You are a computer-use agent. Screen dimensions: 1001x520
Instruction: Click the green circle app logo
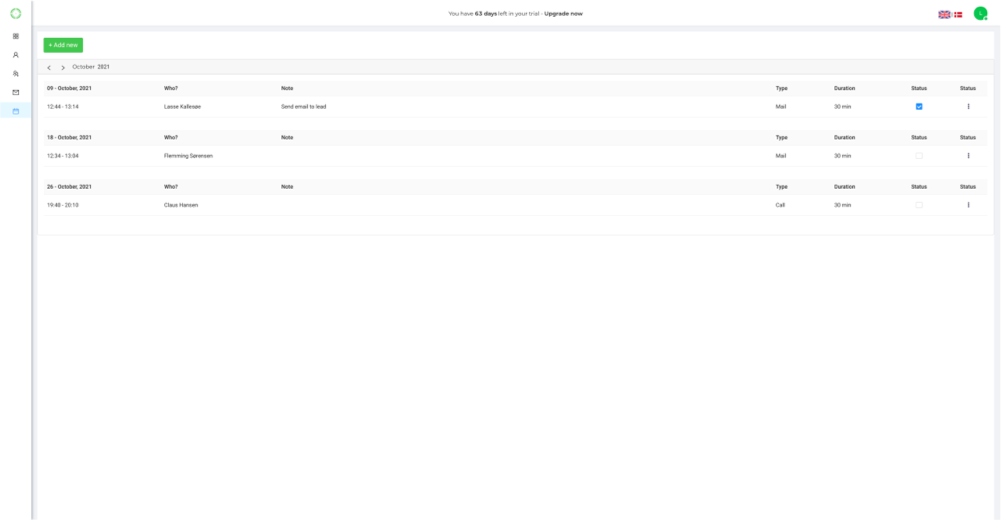pos(15,13)
